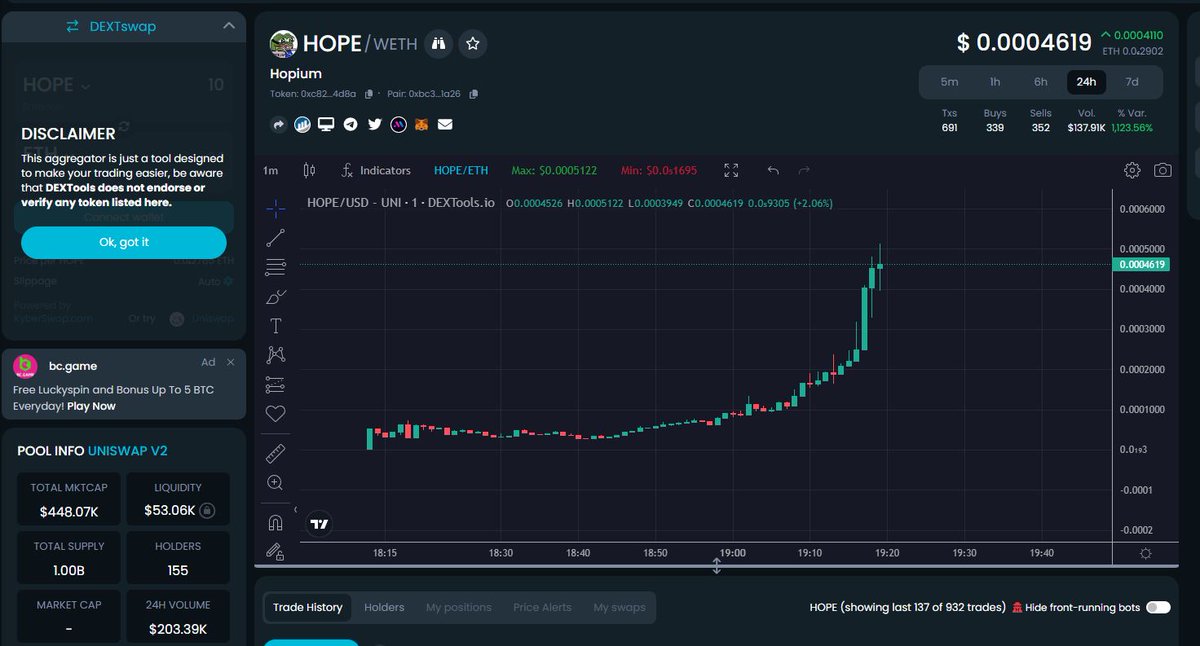Add HOPE token via the MetaMask fox icon
This screenshot has height=646, width=1200.
click(x=423, y=124)
